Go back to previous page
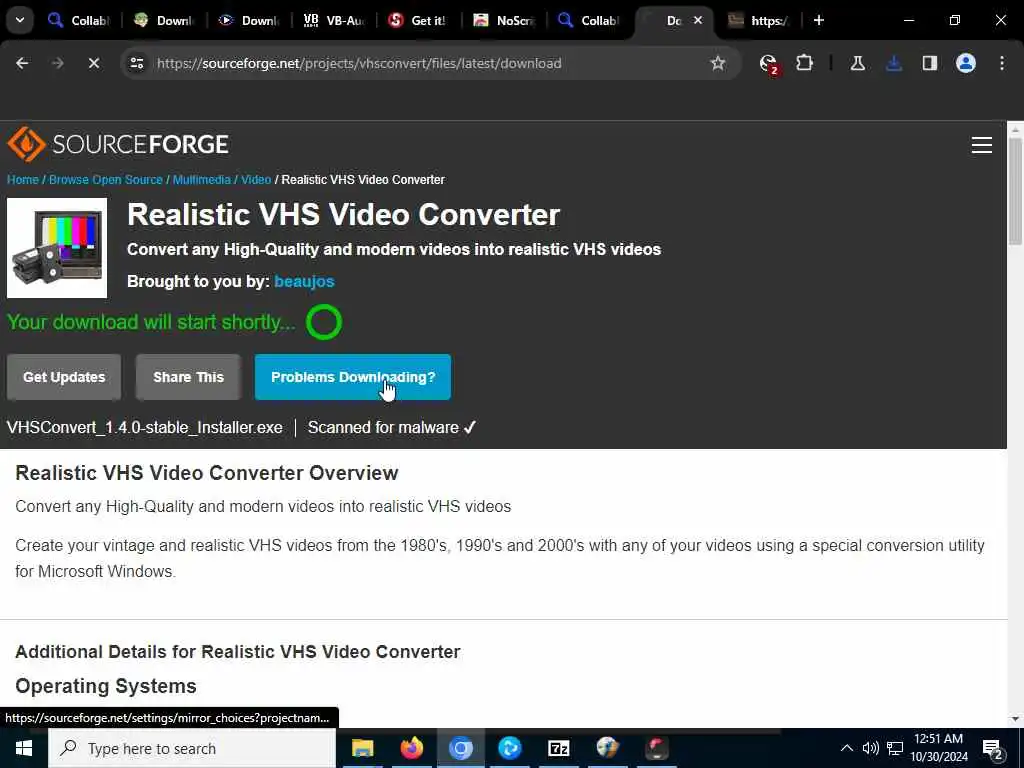The width and height of the screenshot is (1024, 768). [22, 63]
